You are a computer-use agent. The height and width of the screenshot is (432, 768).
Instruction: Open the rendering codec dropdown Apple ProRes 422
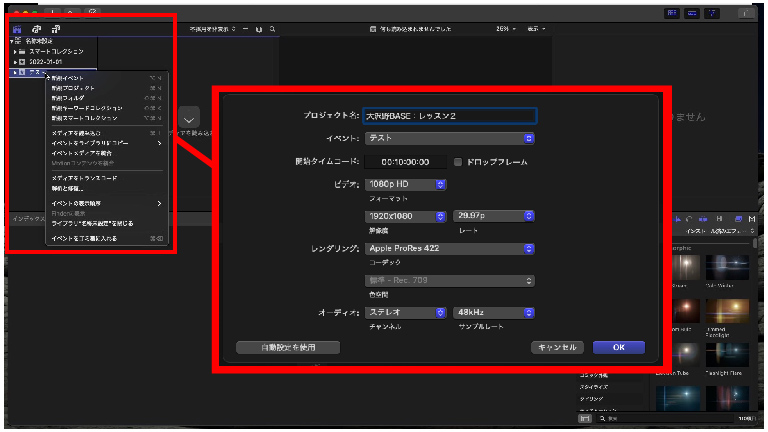tap(450, 249)
